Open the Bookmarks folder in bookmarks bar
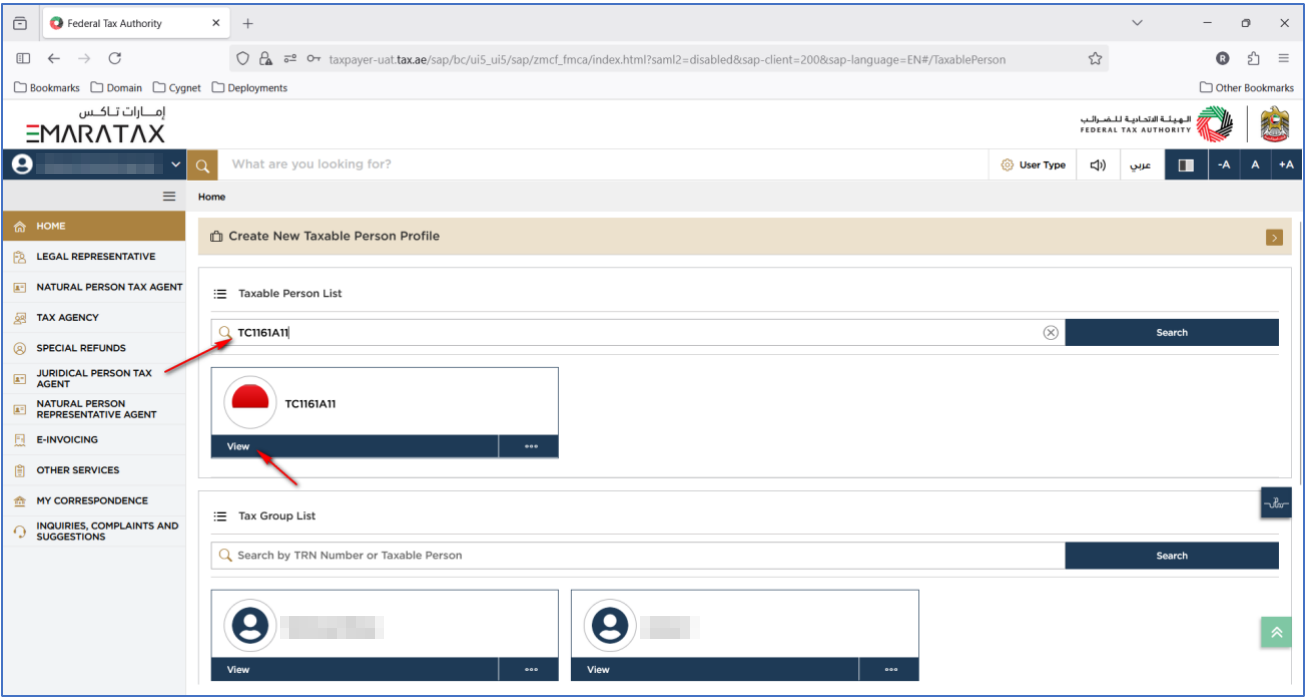 click(x=47, y=88)
